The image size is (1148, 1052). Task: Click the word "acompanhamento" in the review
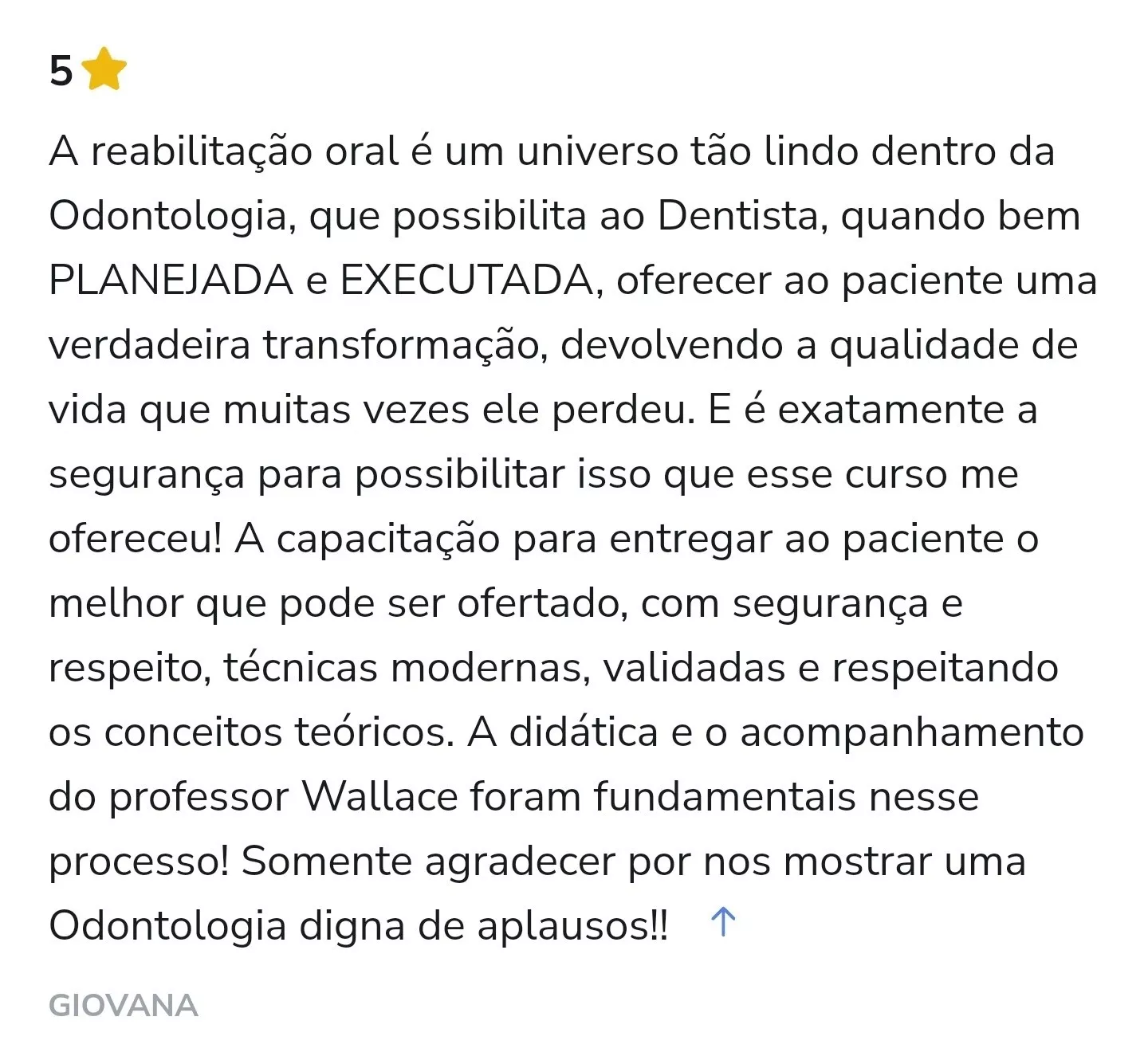coord(911,732)
